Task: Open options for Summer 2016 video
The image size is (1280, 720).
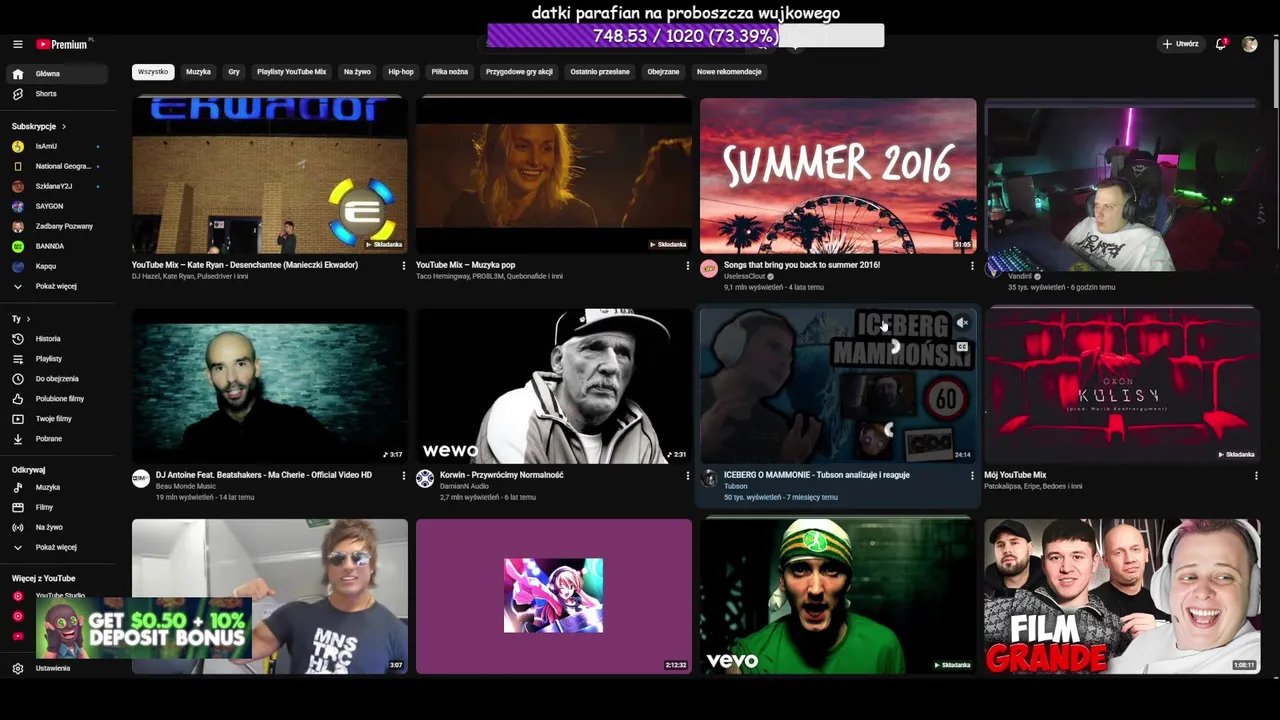Action: point(972,266)
